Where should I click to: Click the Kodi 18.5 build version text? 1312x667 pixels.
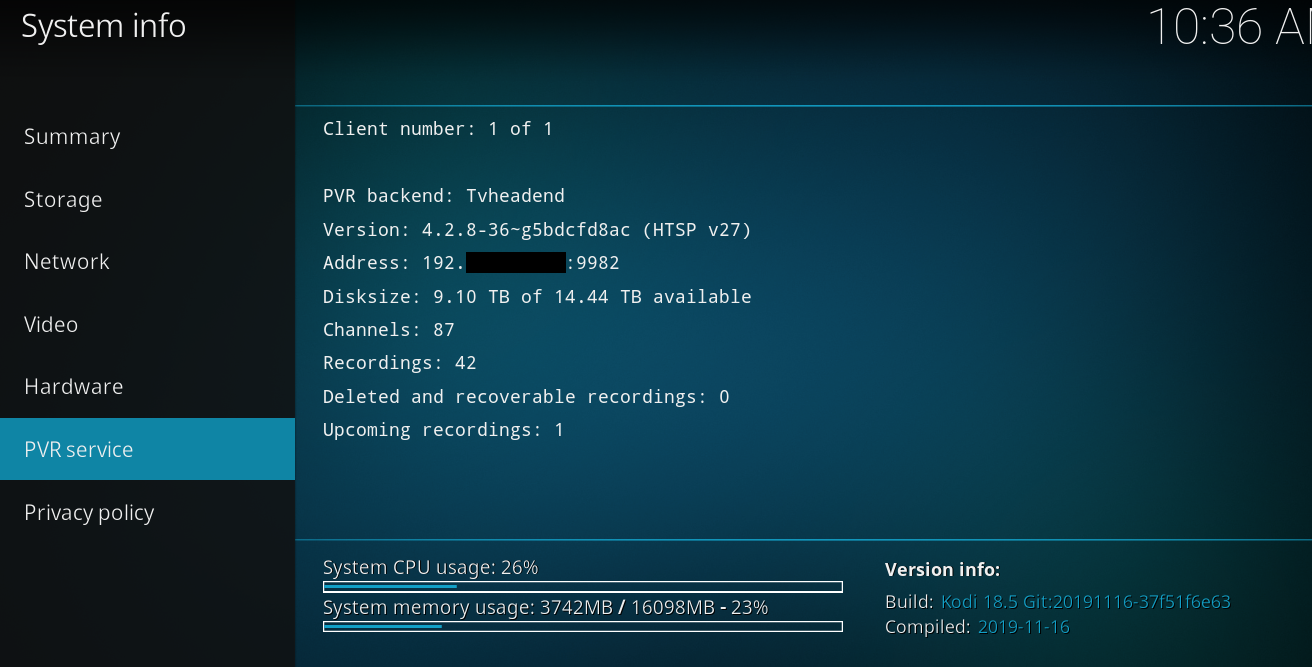tap(1085, 602)
